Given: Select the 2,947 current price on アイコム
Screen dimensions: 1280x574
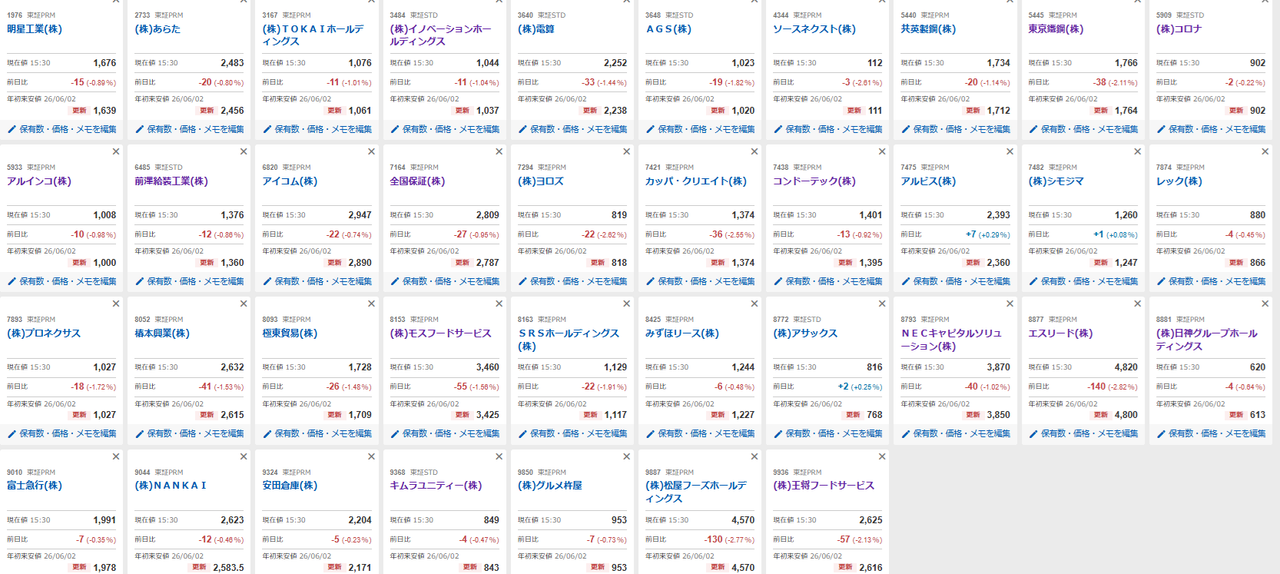Looking at the screenshot, I should (360, 215).
